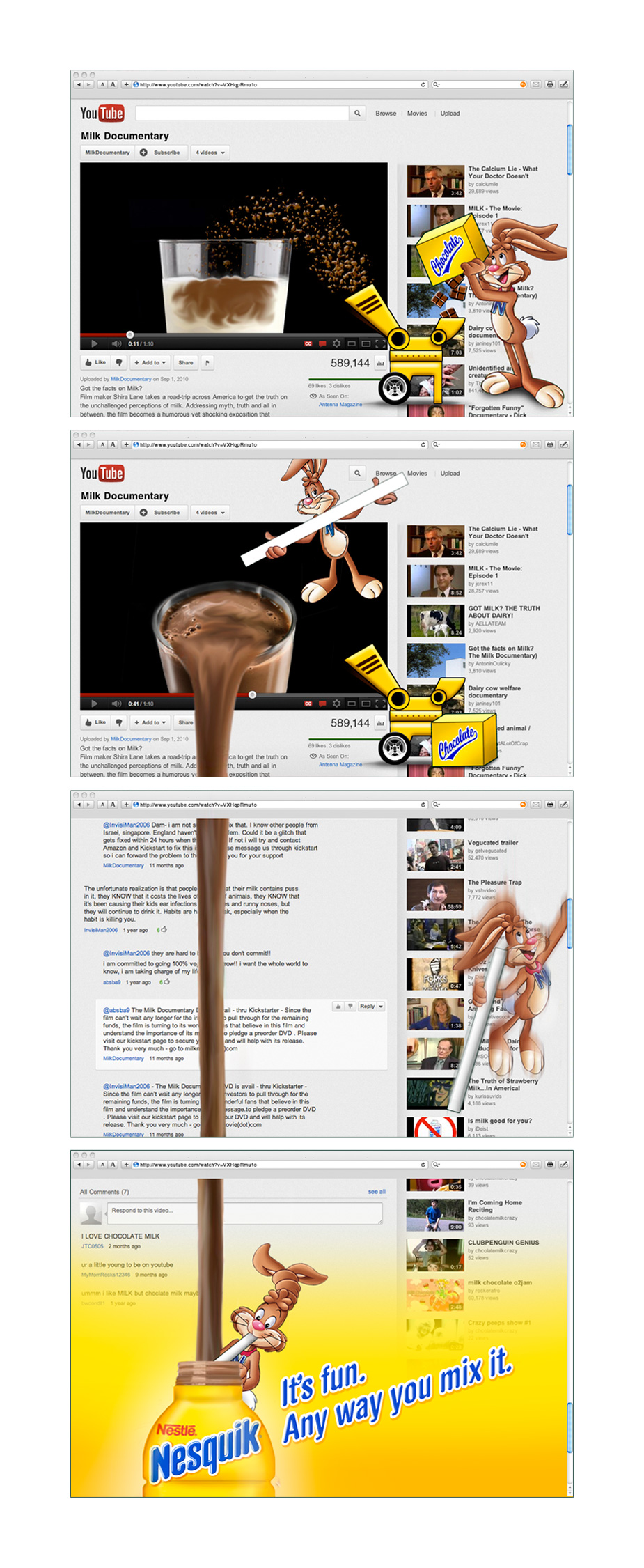Viewport: 644px width, 1568px height.
Task: Reload the page in the Nesquik ad window
Action: 423,1165
